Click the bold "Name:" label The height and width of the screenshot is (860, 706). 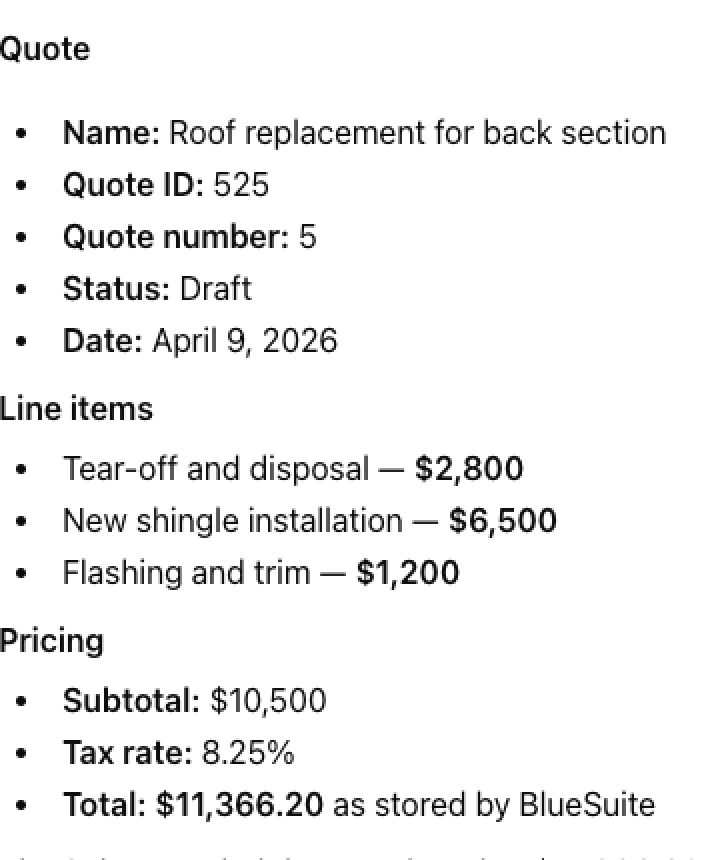coord(111,133)
